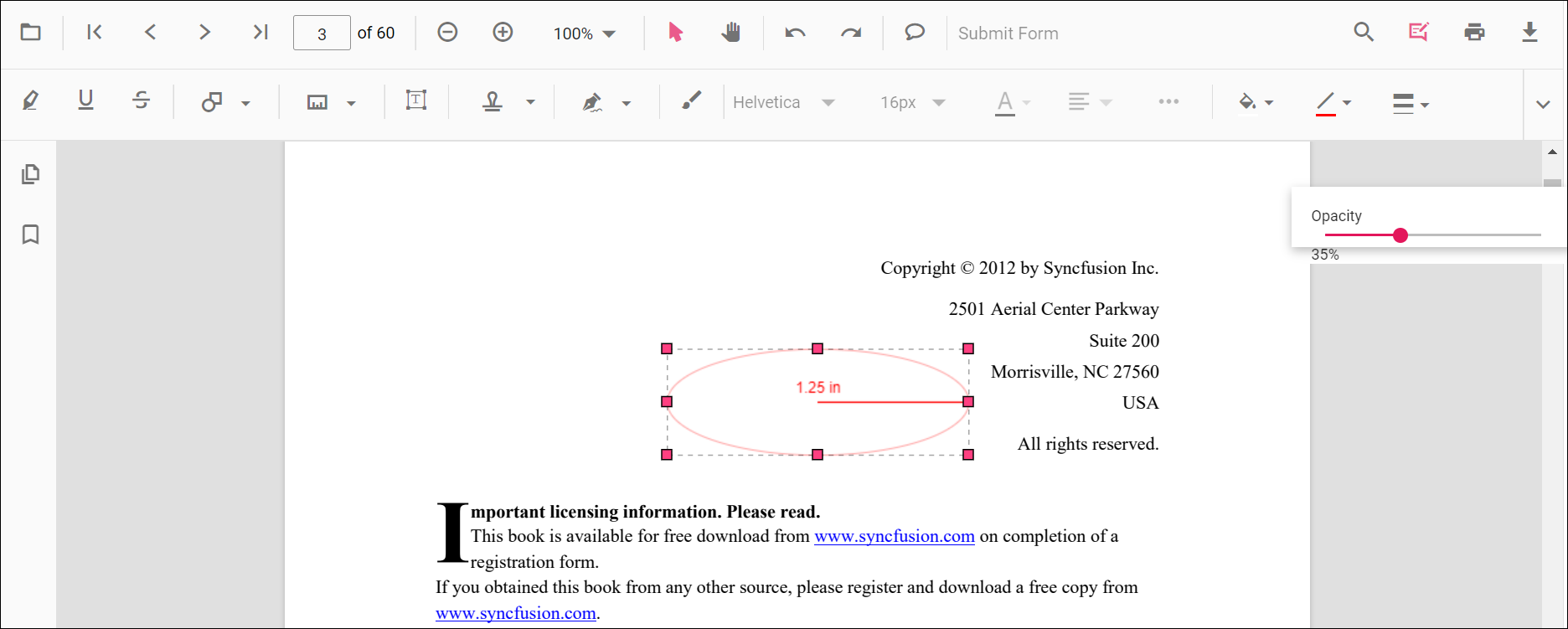The height and width of the screenshot is (629, 1568).
Task: Enable the pan hand tool
Action: (x=731, y=33)
